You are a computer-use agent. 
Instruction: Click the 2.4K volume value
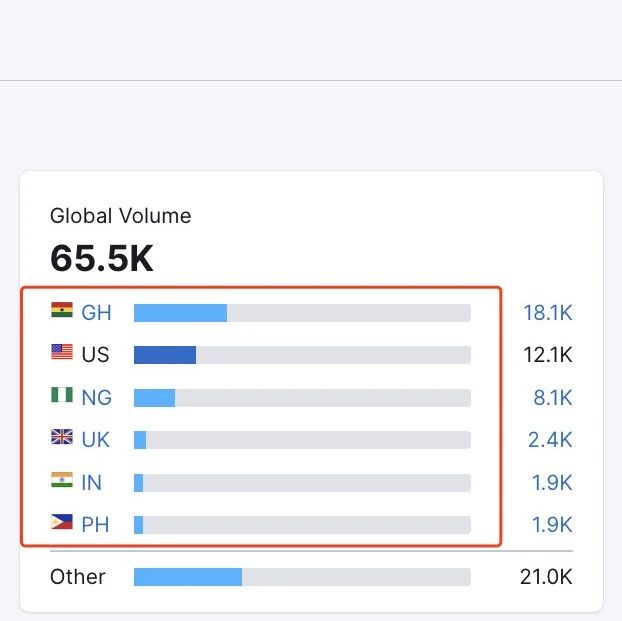tap(552, 440)
